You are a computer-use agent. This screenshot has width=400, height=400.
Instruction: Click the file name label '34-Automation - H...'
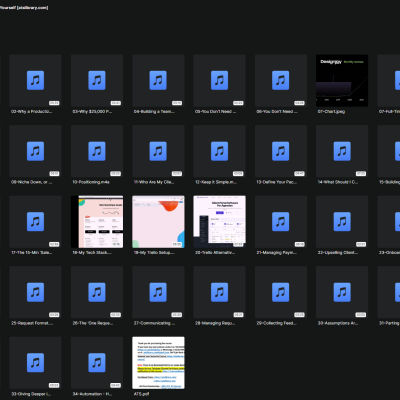pos(92,394)
